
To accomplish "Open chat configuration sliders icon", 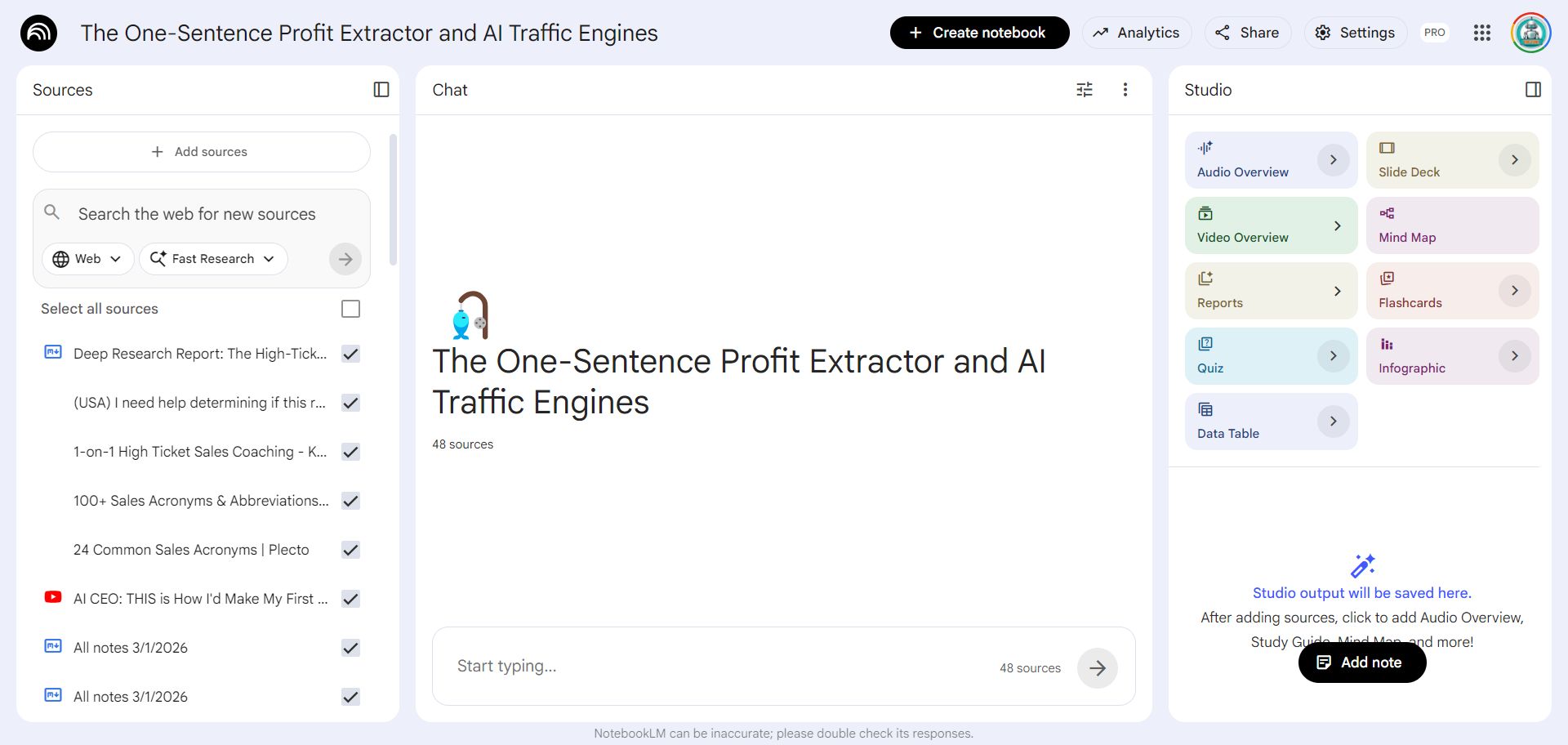I will [x=1085, y=90].
